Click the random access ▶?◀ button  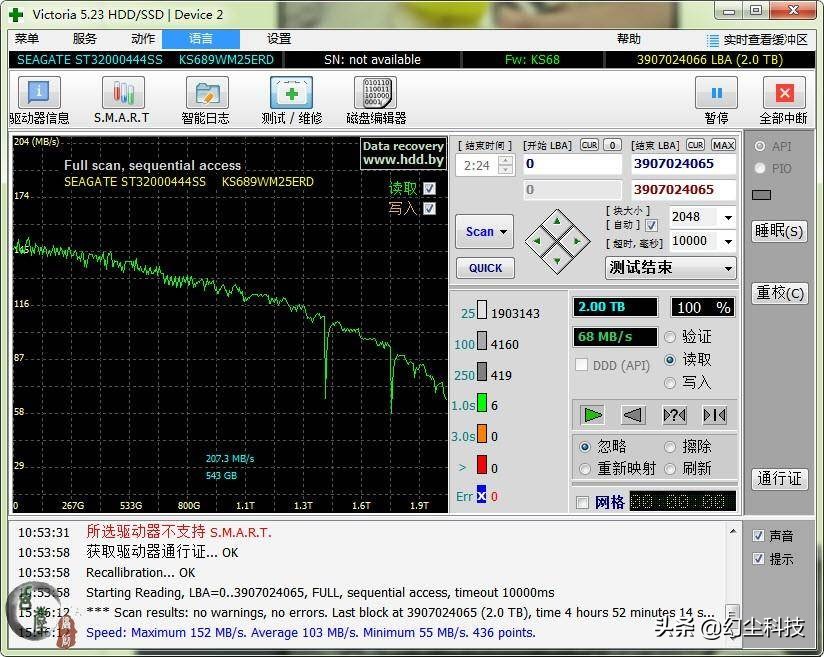(x=674, y=415)
